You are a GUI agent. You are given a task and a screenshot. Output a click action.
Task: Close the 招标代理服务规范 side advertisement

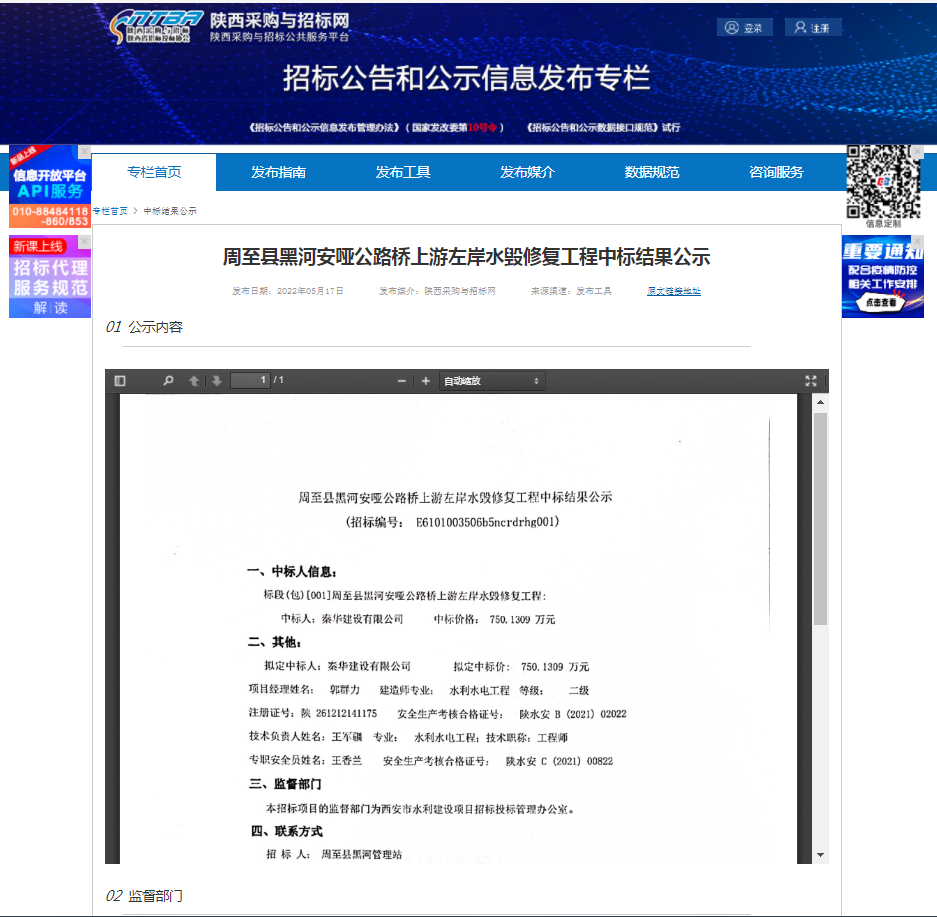(84, 241)
